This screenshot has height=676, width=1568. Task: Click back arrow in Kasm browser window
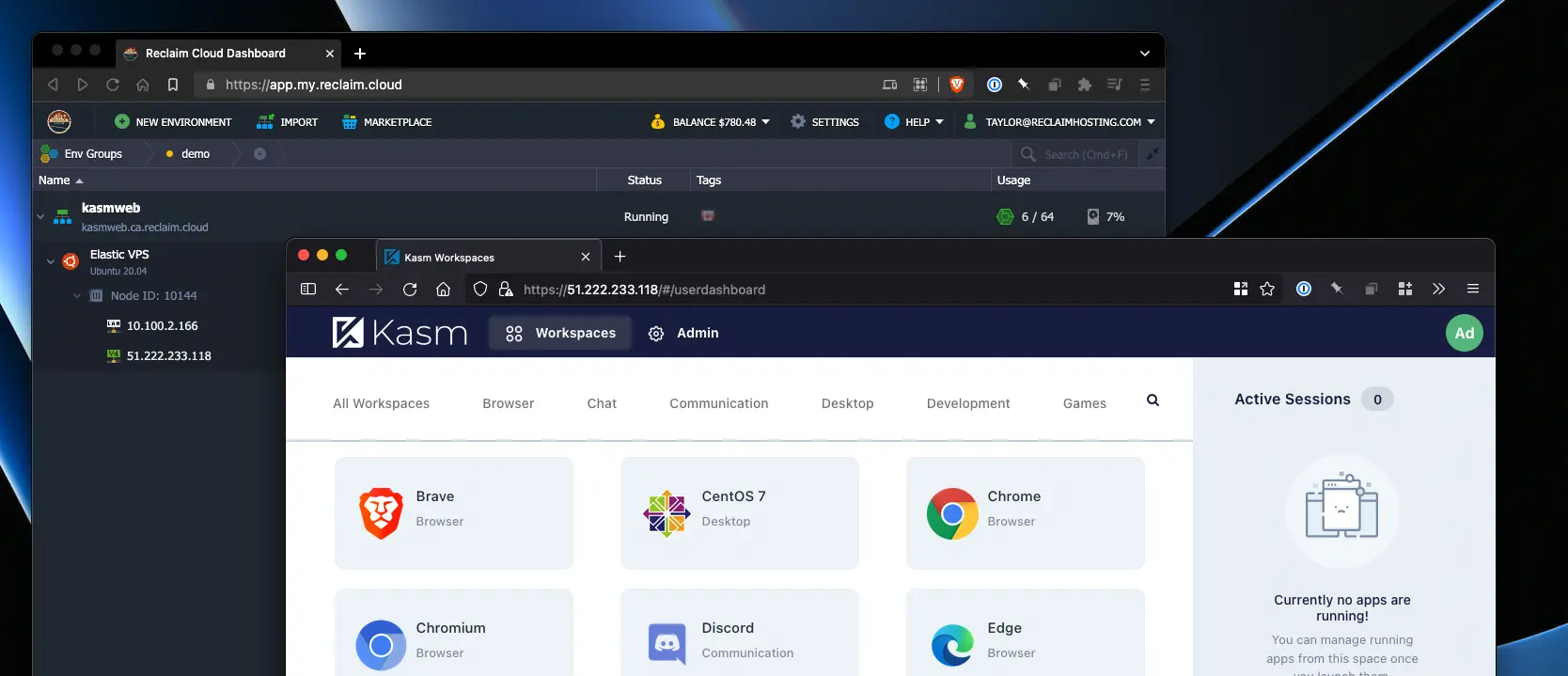[x=342, y=289]
